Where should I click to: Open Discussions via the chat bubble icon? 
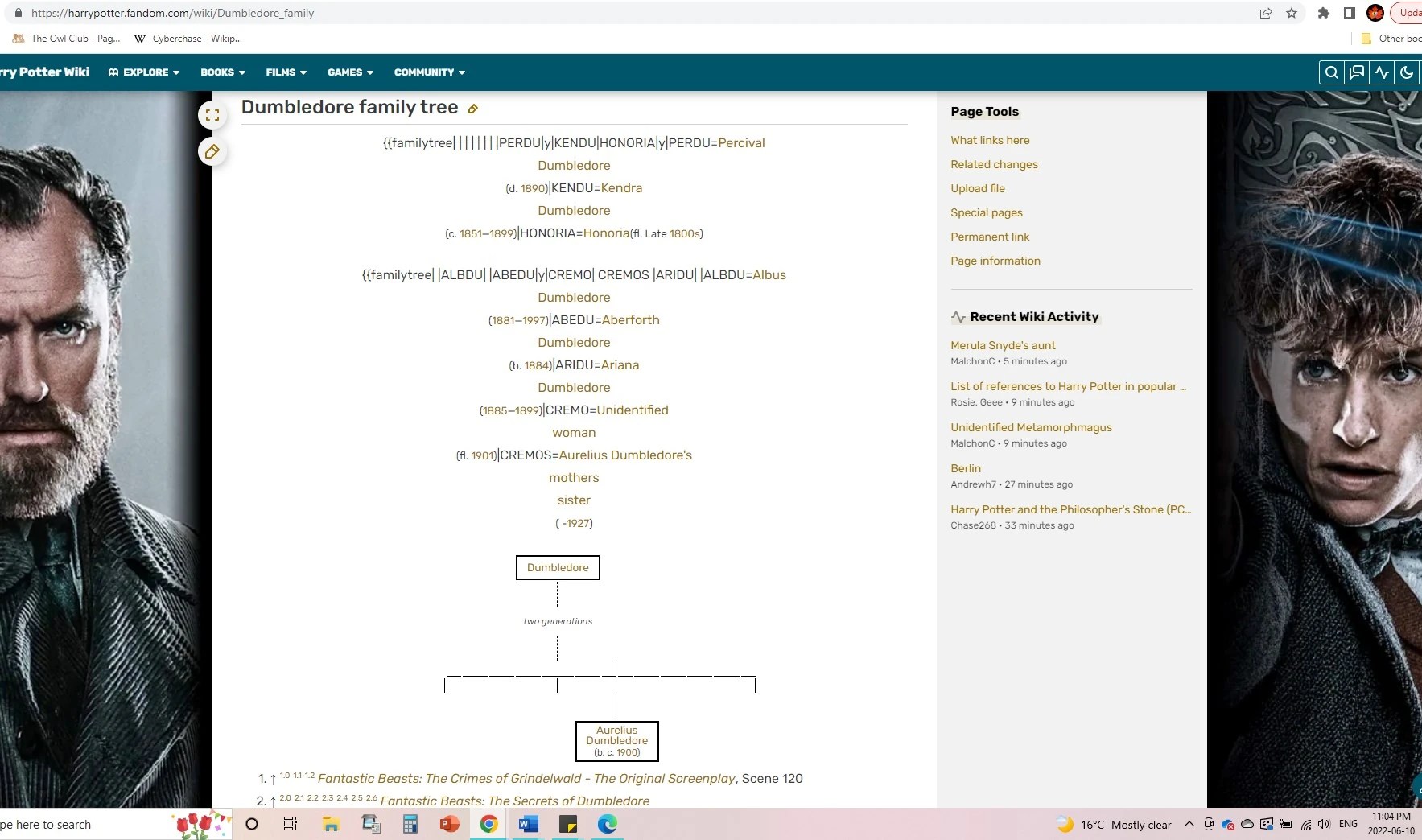(x=1354, y=72)
